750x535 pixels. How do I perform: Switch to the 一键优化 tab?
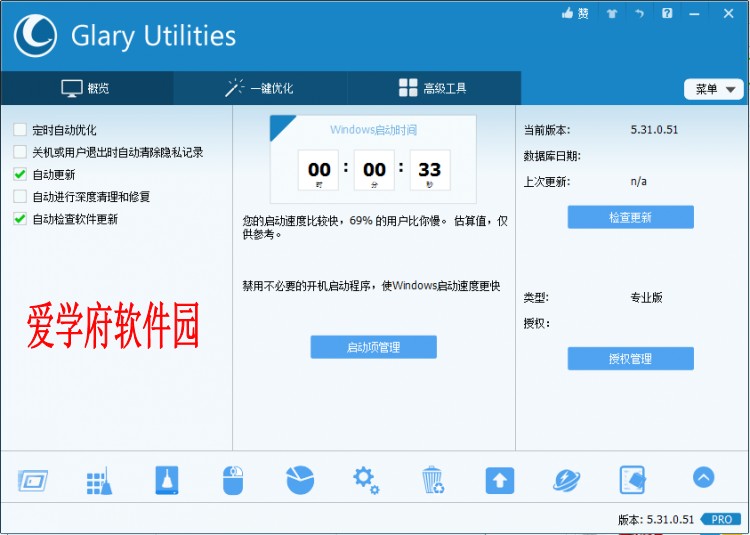tap(260, 88)
